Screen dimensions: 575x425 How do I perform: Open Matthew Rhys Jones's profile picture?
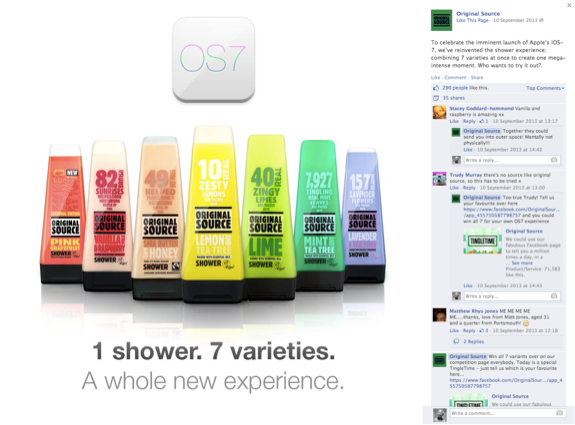pos(439,315)
